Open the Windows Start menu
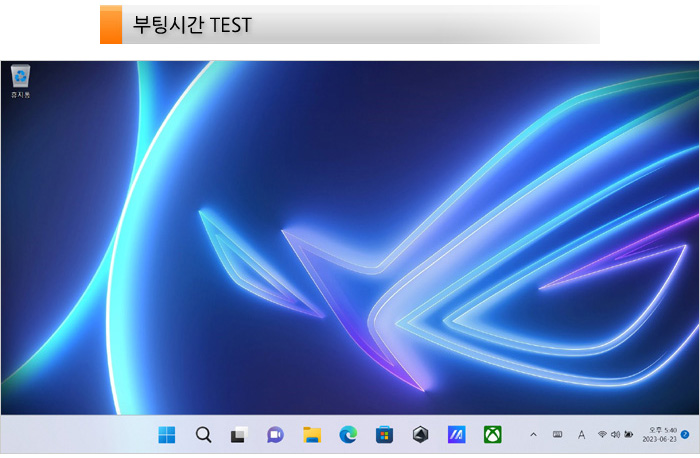Image resolution: width=700 pixels, height=458 pixels. coord(167,434)
